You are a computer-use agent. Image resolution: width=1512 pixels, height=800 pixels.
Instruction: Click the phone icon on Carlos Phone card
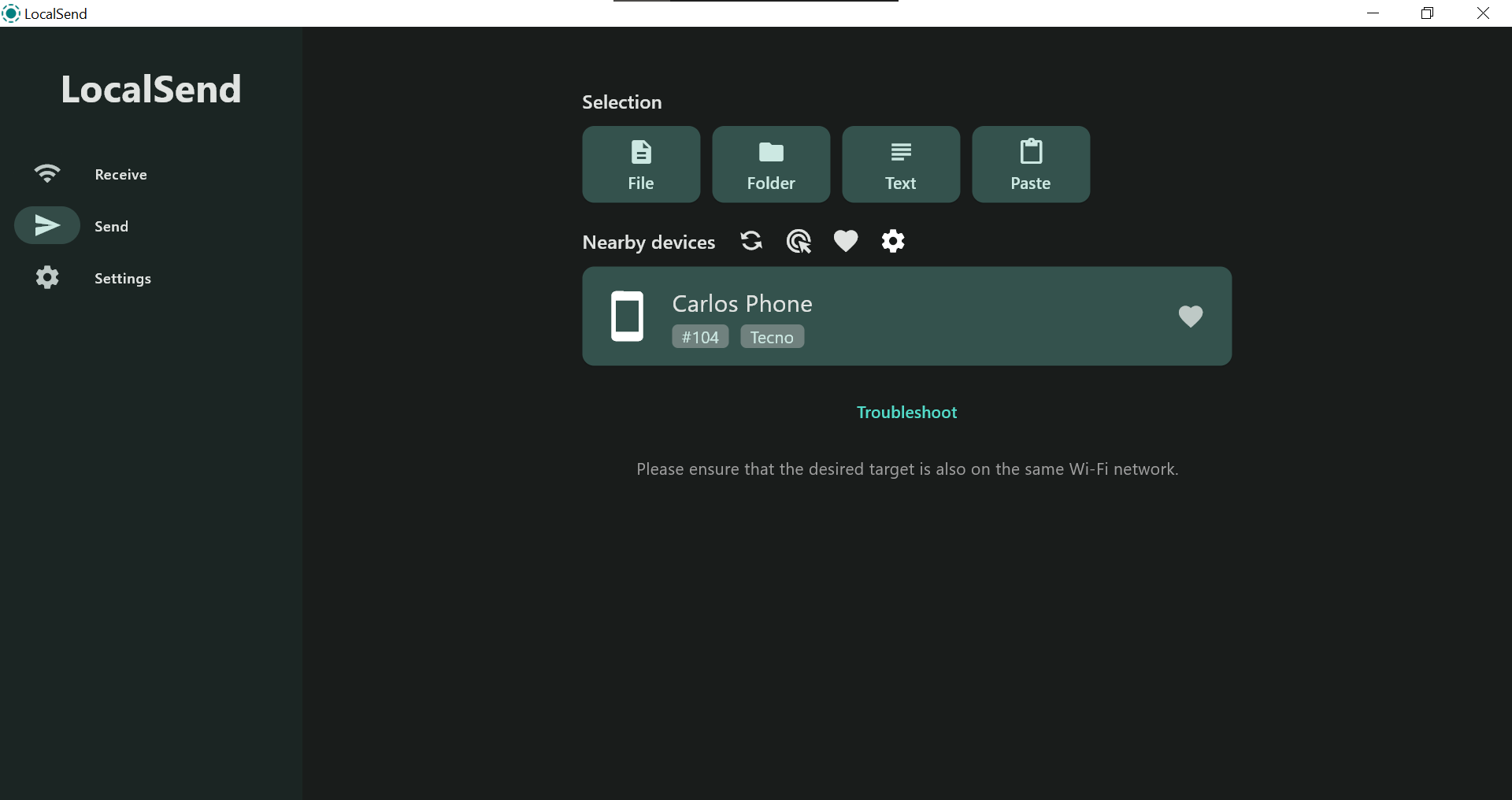(628, 316)
